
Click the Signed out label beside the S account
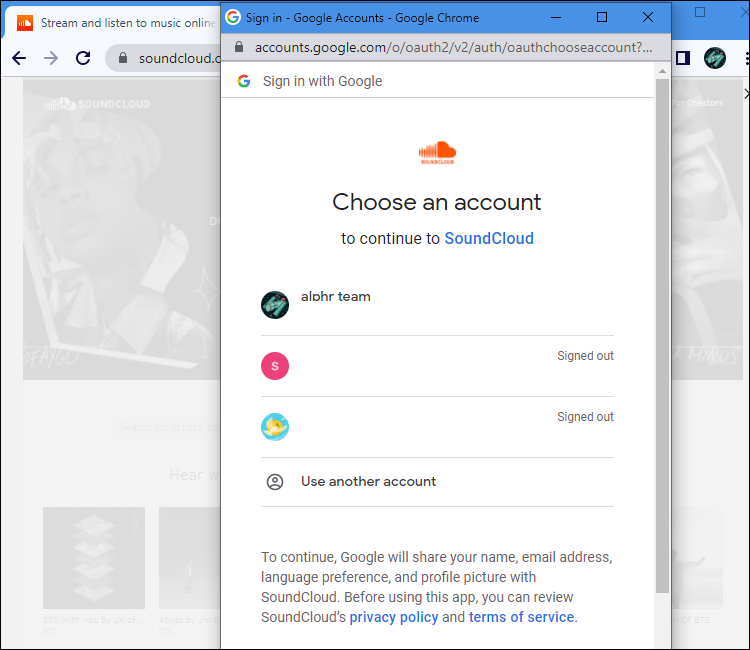click(585, 356)
